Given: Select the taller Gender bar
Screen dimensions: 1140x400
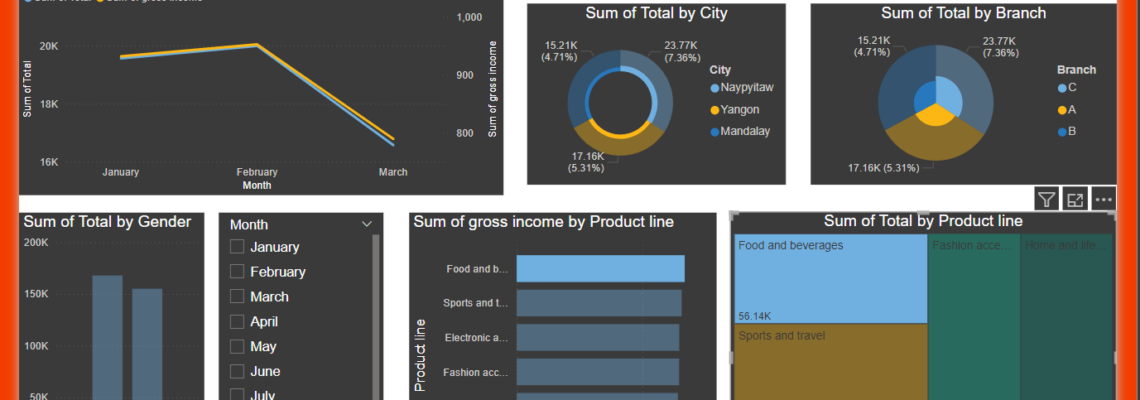Looking at the screenshot, I should point(108,337).
